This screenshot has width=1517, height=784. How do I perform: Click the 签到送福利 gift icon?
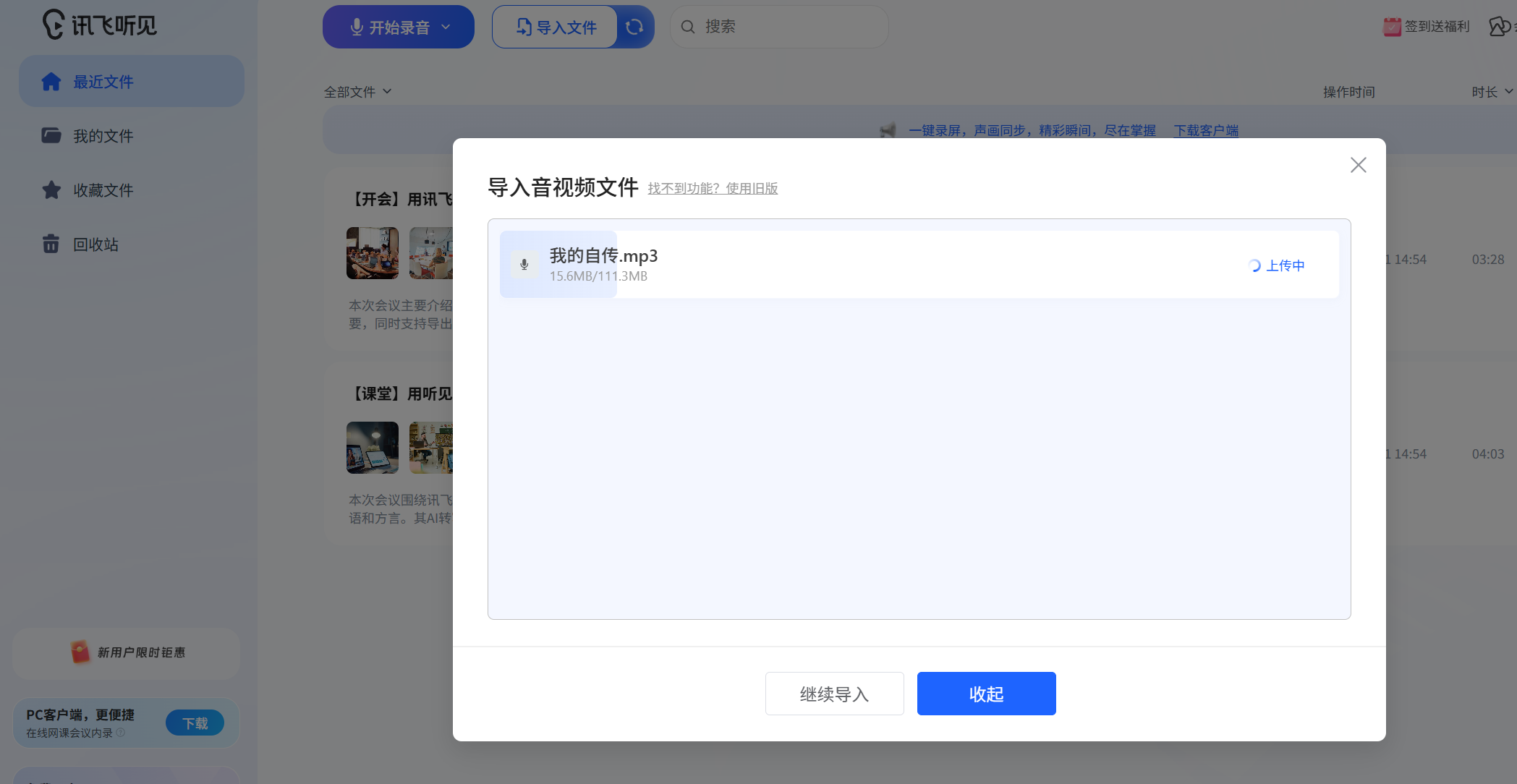[1390, 25]
